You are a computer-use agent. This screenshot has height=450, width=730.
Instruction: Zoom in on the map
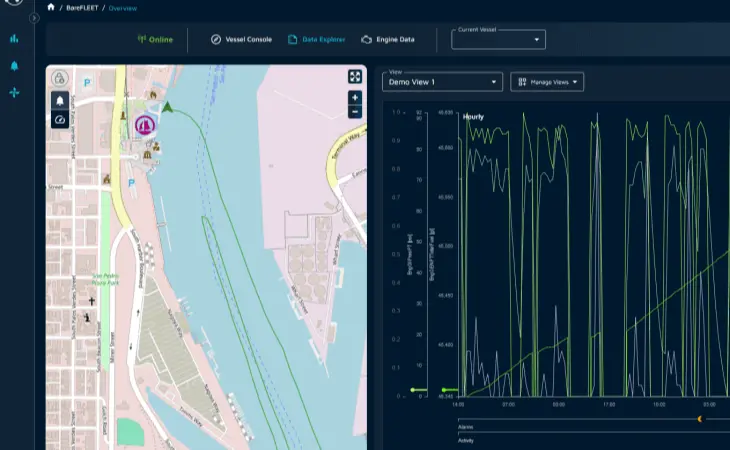[355, 98]
